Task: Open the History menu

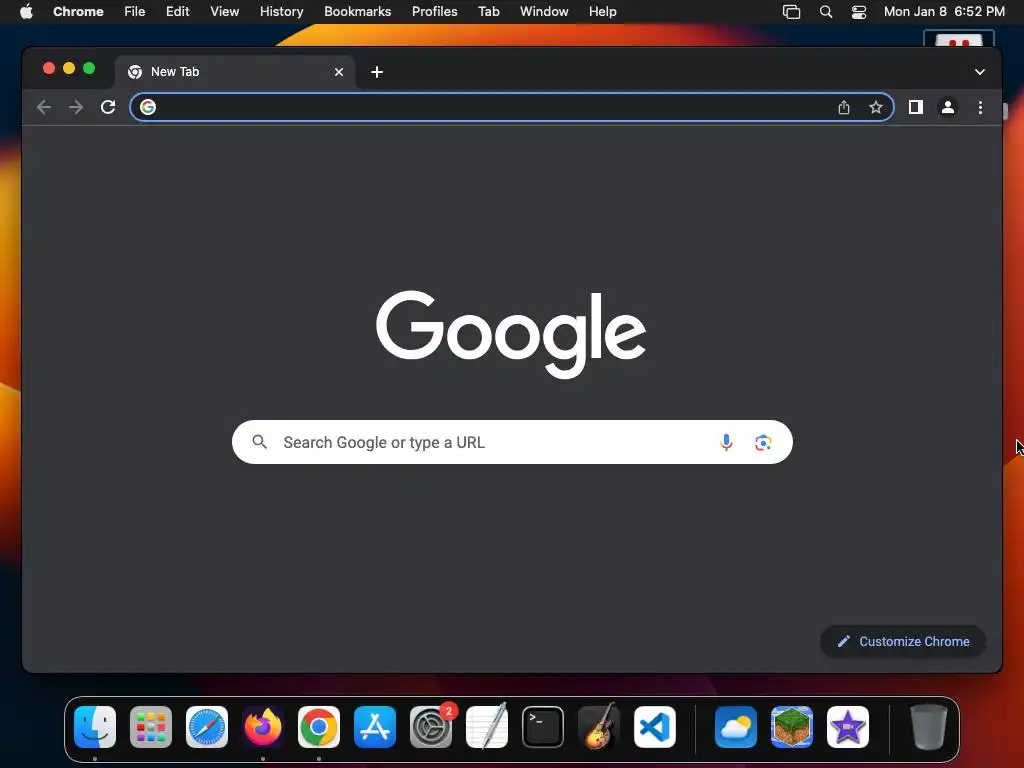Action: click(x=281, y=11)
